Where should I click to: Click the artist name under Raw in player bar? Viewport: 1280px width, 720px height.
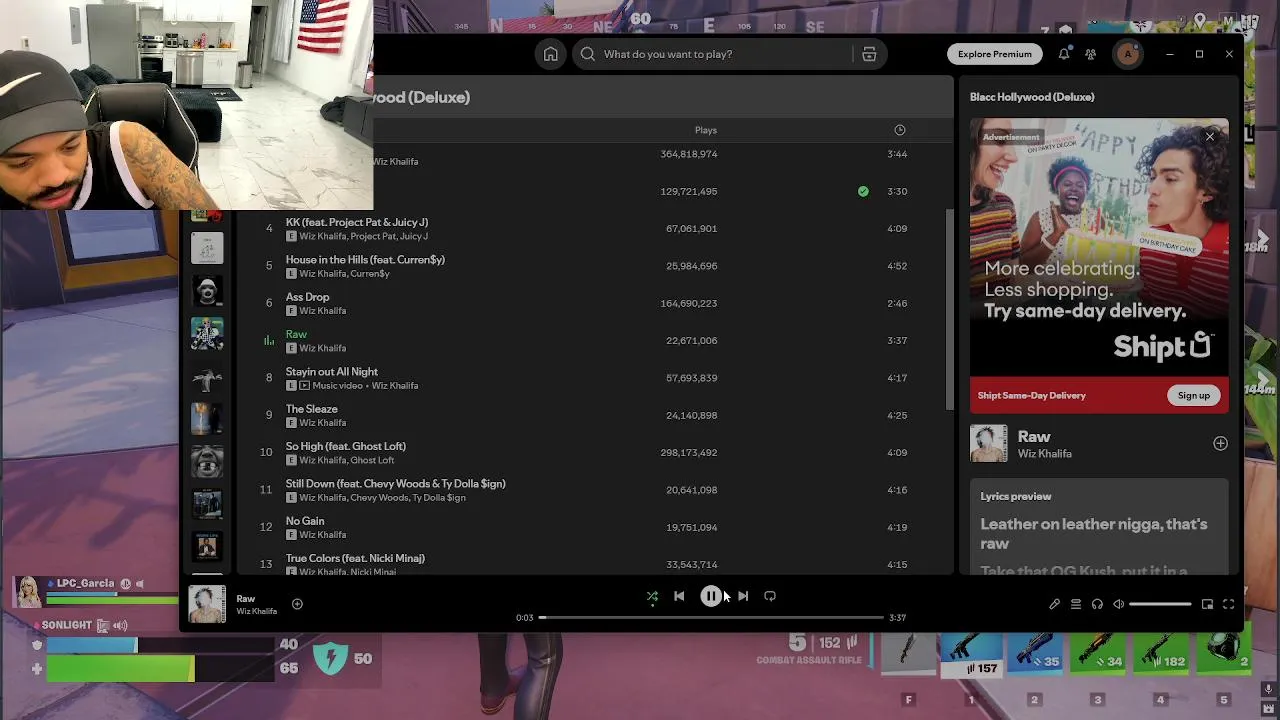coord(257,611)
